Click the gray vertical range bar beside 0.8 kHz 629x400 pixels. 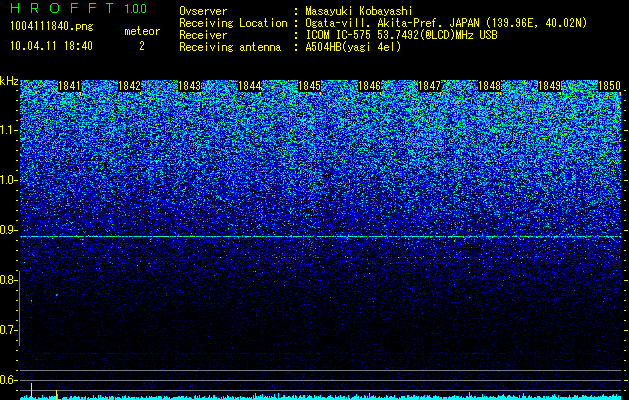(x=20, y=309)
